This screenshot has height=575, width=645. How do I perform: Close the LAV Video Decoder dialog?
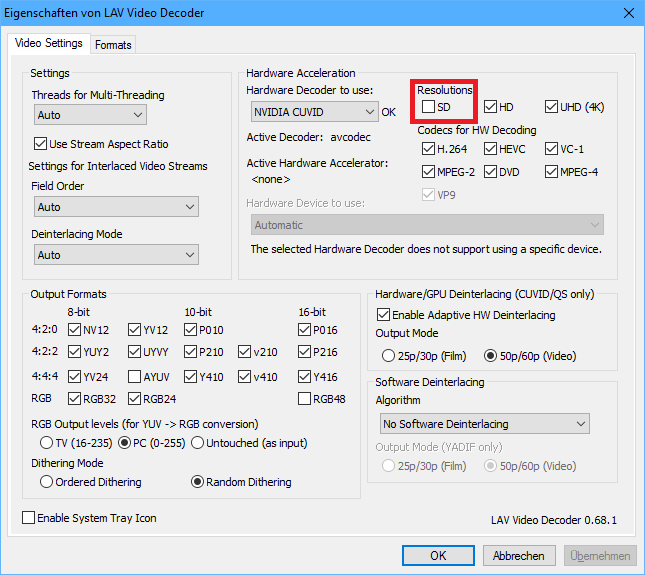tap(629, 13)
